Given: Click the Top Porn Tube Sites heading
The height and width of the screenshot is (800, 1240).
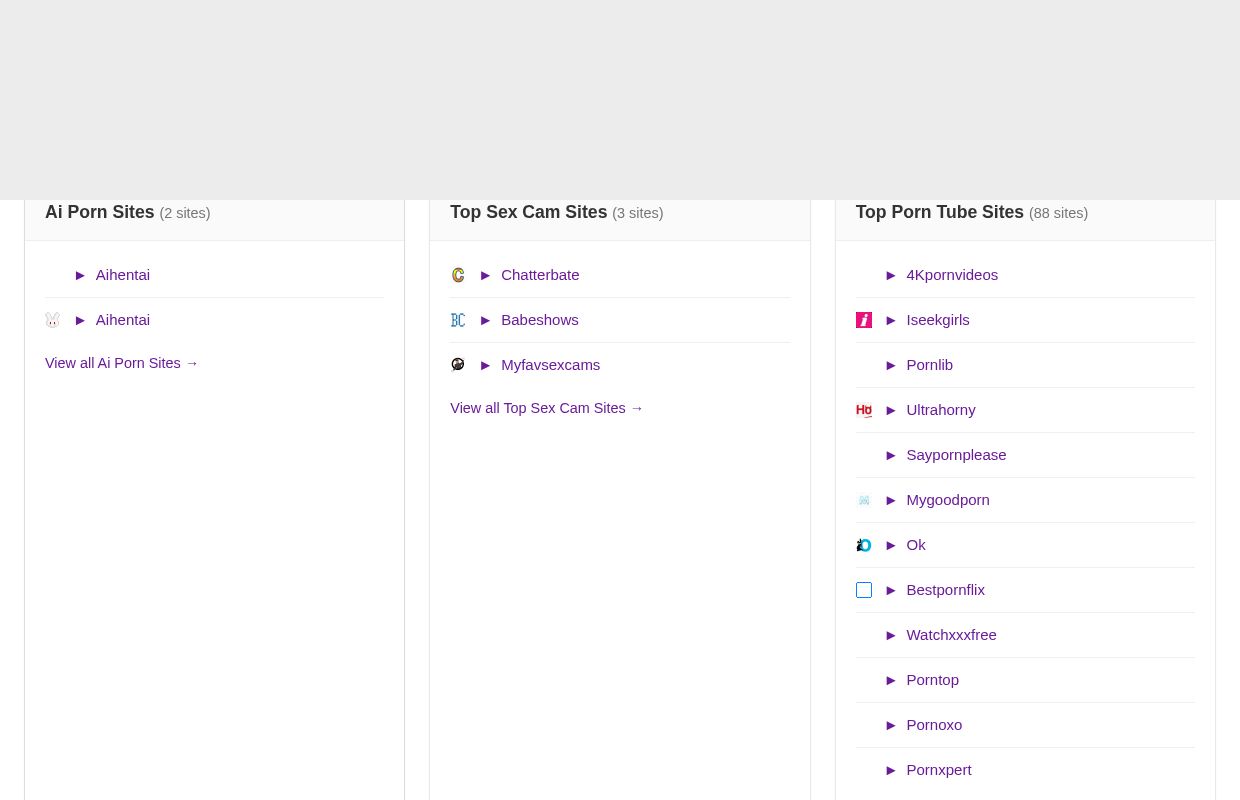Looking at the screenshot, I should coord(939,212).
